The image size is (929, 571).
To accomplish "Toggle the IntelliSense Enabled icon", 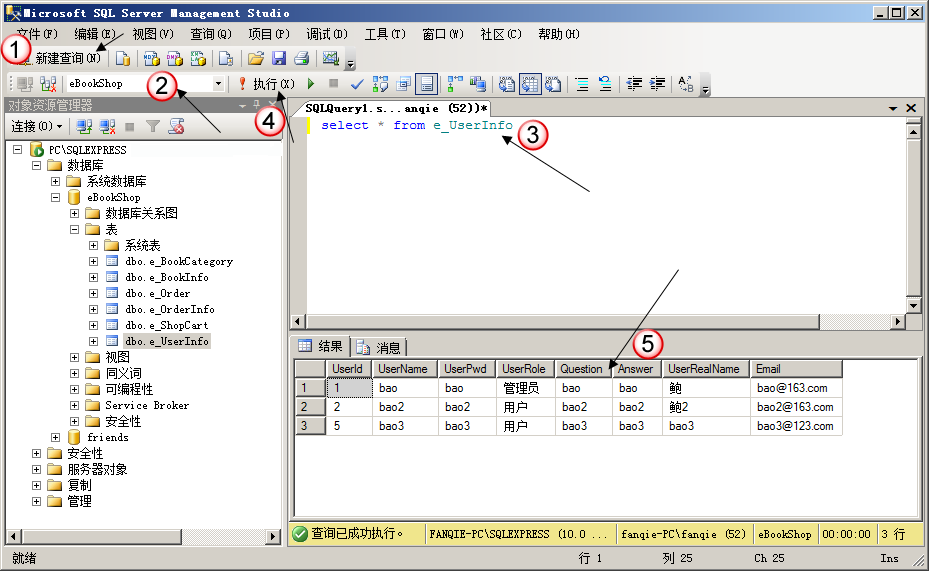I will tap(427, 84).
